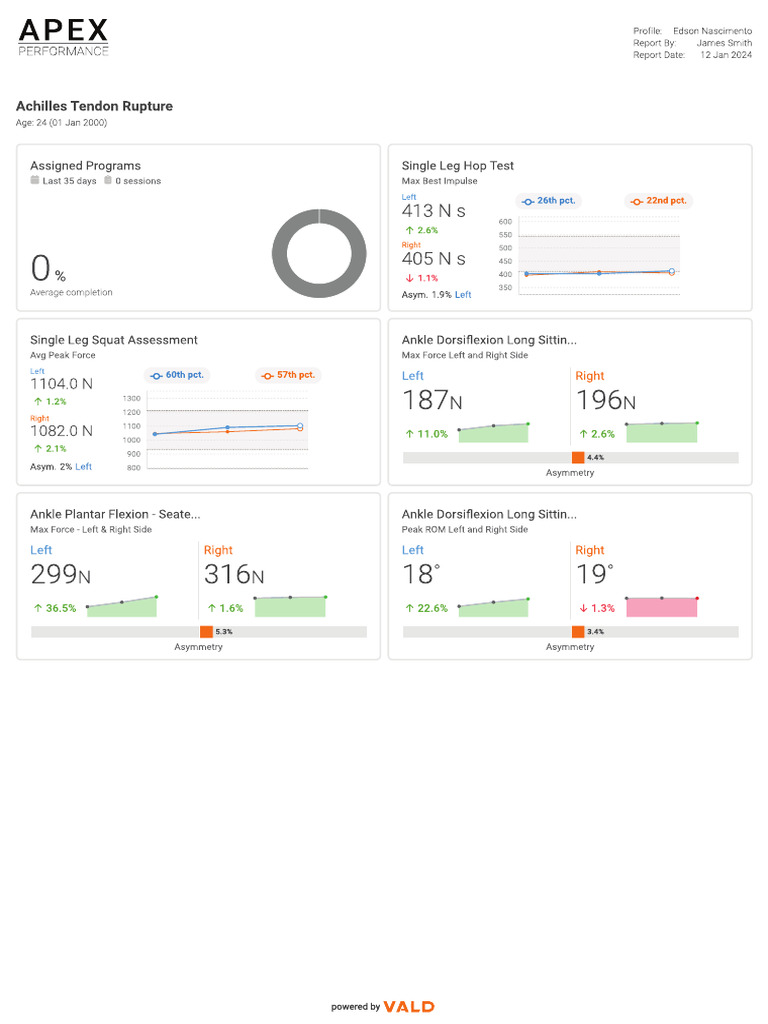Select the 22nd pct. legend badge
Image resolution: width=768 pixels, height=1024 pixels.
pyautogui.click(x=659, y=201)
